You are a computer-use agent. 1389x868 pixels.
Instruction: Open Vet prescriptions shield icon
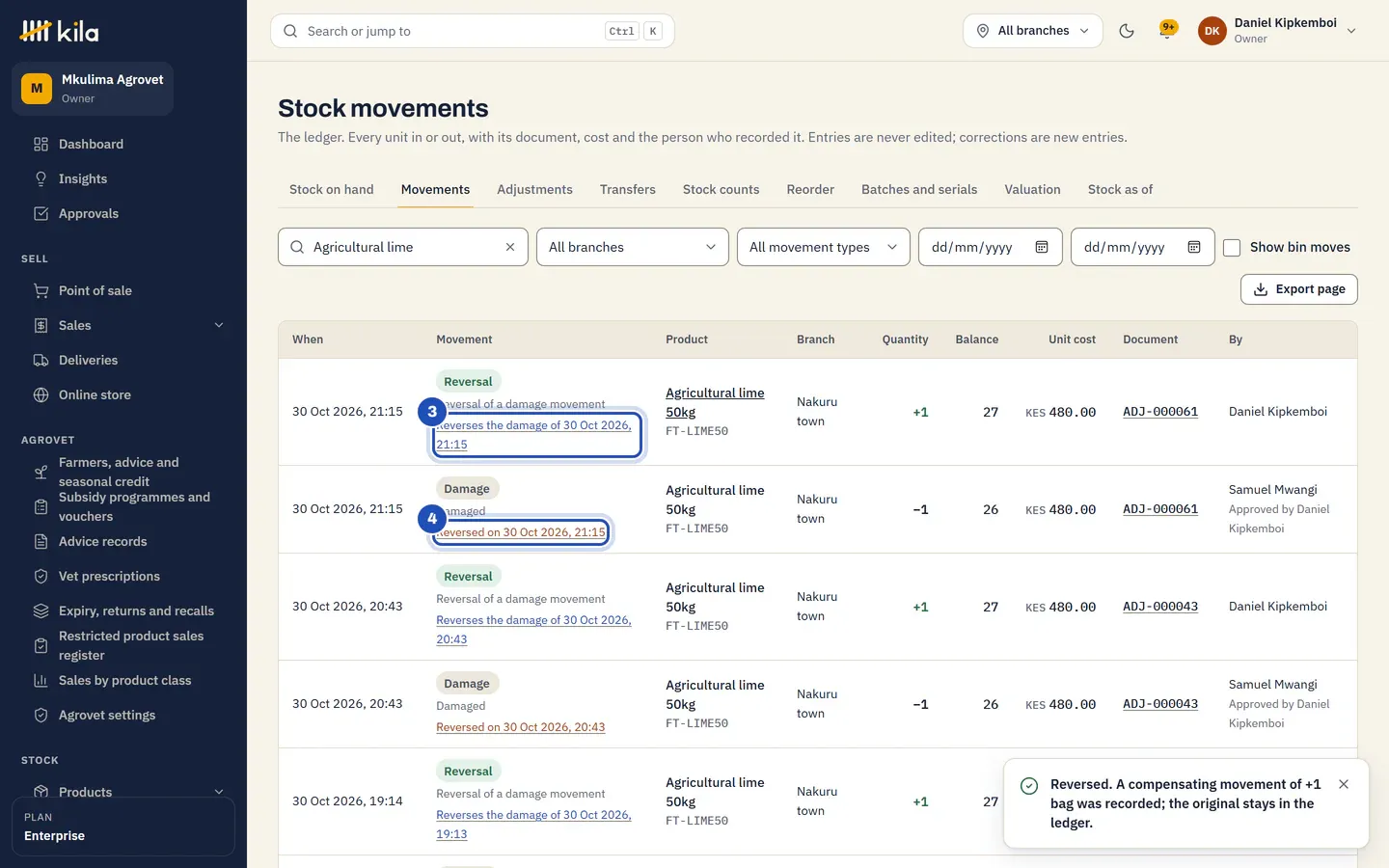41,576
